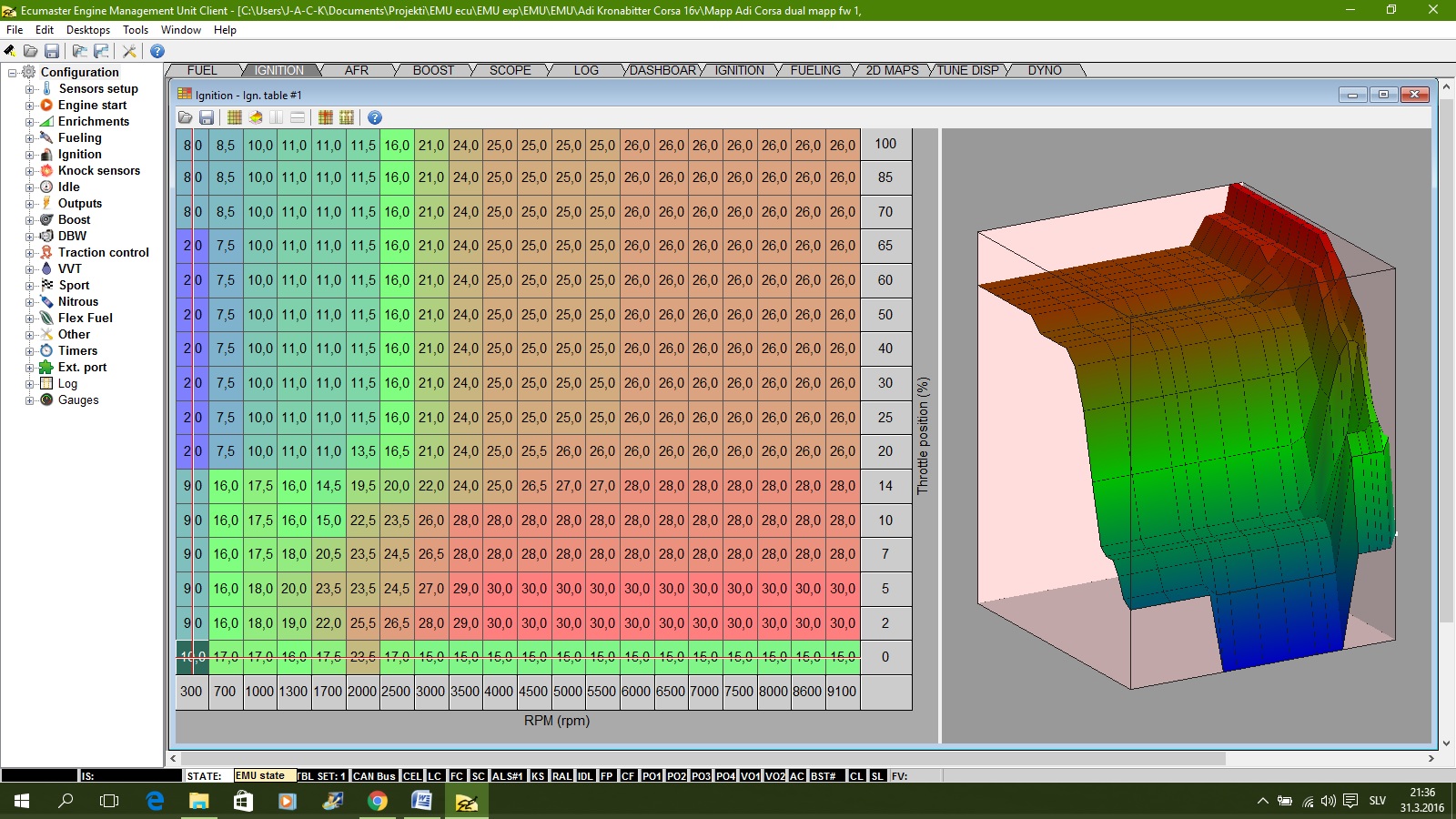The width and height of the screenshot is (1456, 819).
Task: Click the Knock sensors icon in the tree
Action: 46,170
